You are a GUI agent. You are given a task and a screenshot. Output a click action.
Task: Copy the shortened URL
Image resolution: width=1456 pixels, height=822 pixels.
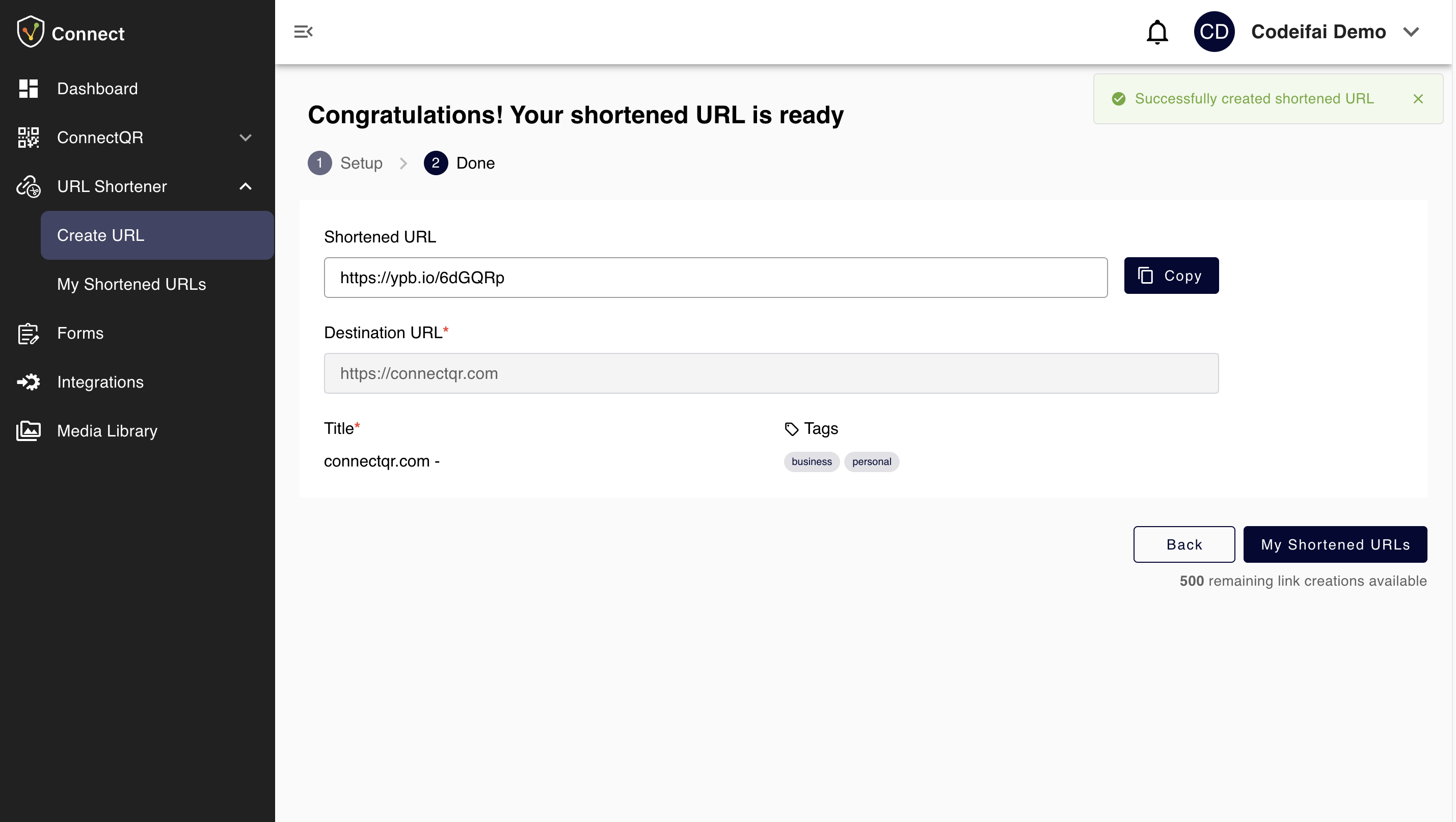(1171, 276)
